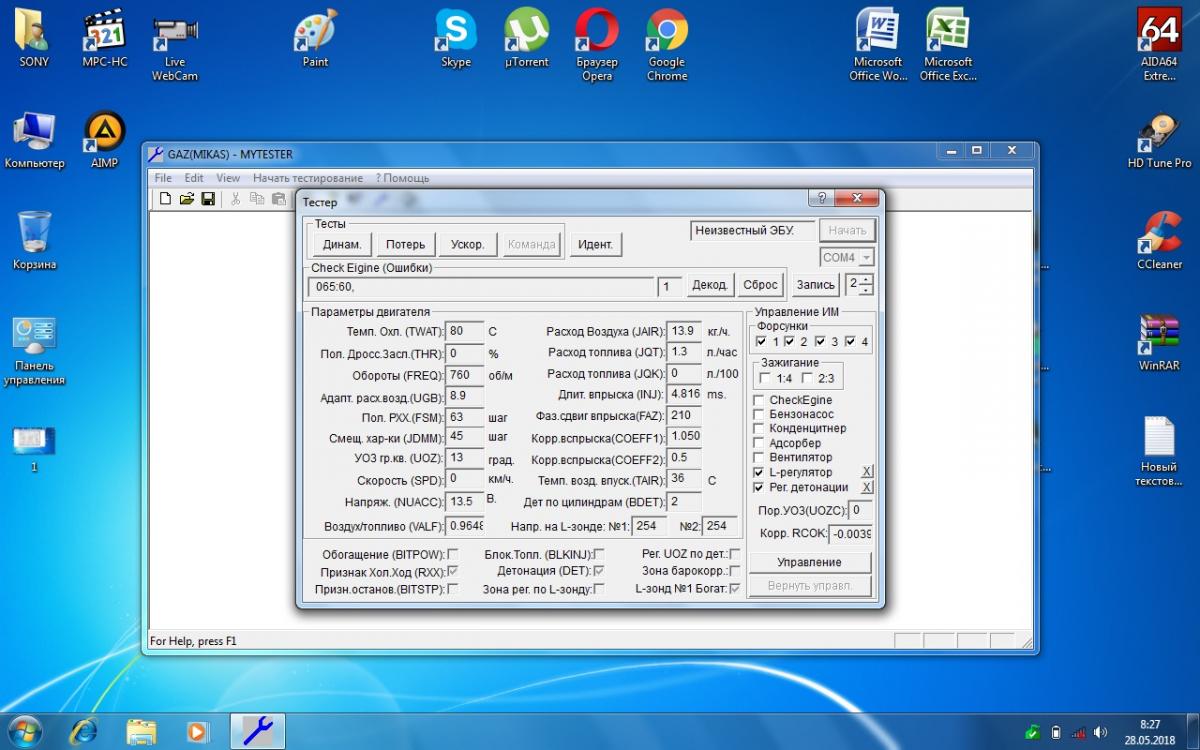
Task: Check the 2:3 ignition checkbox
Action: pos(807,378)
